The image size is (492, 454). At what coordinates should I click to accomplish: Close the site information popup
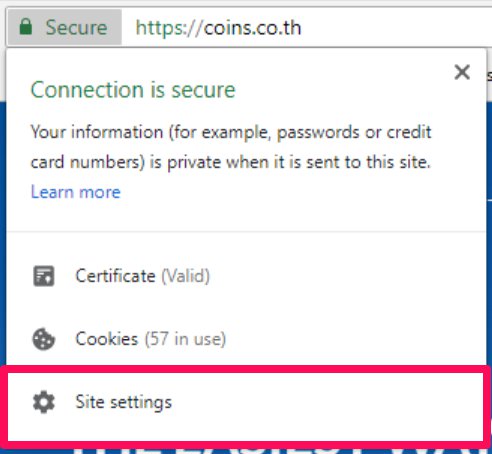click(462, 72)
